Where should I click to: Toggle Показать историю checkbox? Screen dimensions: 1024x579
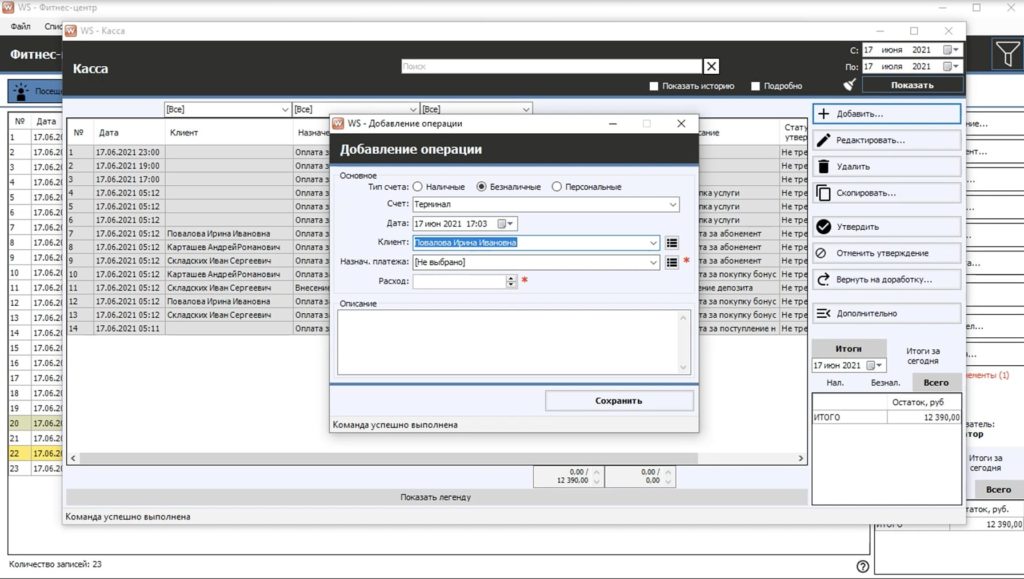coord(654,86)
